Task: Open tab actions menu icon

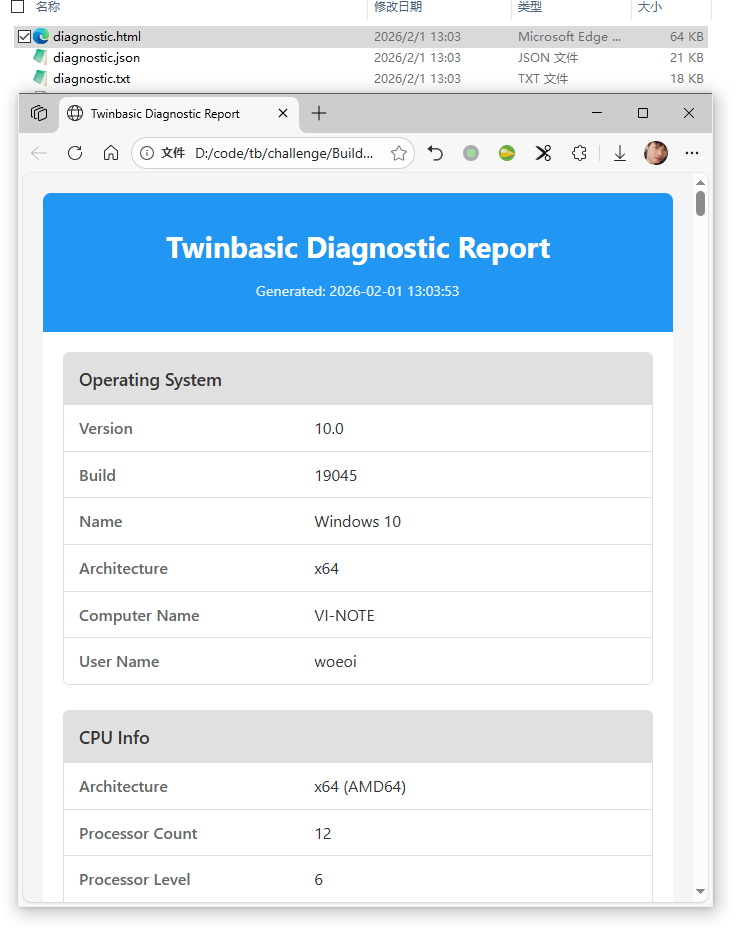Action: (x=39, y=113)
